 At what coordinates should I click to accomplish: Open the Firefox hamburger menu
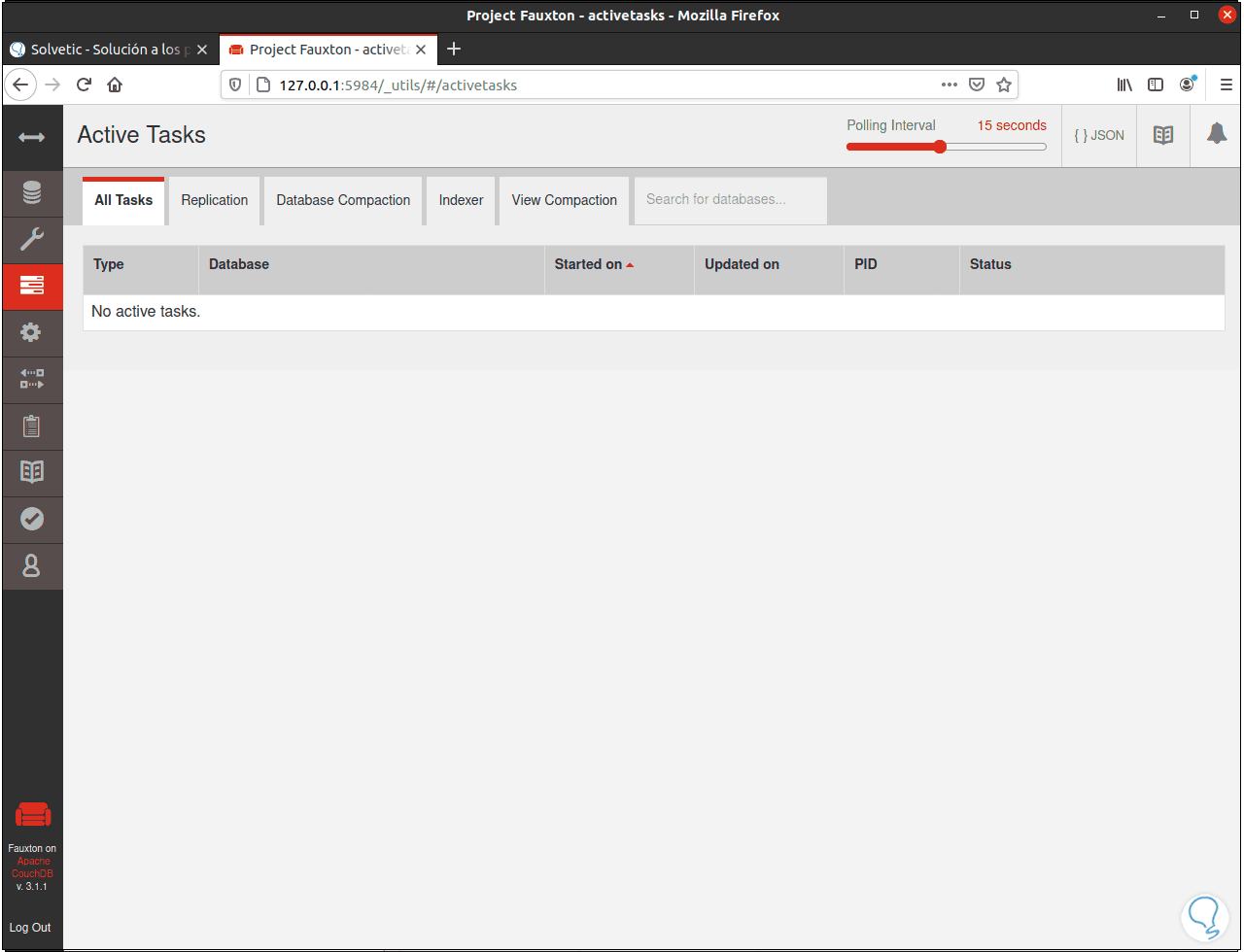[x=1226, y=85]
